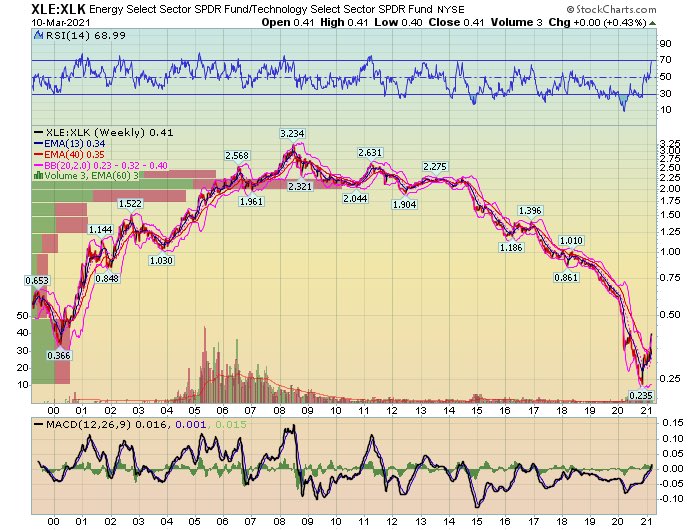This screenshot has width=700, height=530.
Task: Click the StockCharts.com watermark text
Action: 611,9
